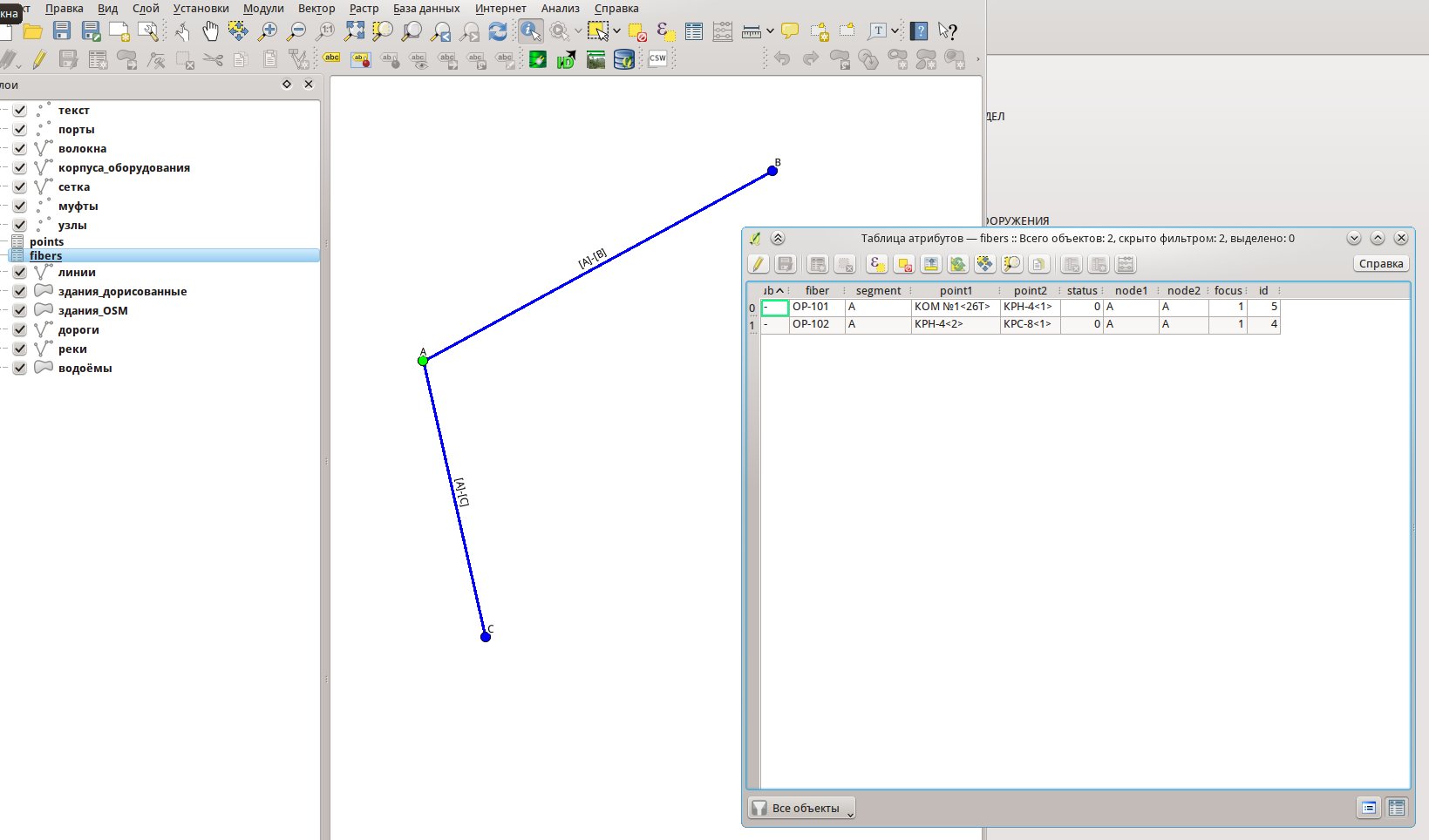The width and height of the screenshot is (1429, 840).
Task: Toggle visibility of the муфты layer
Action: [x=20, y=207]
